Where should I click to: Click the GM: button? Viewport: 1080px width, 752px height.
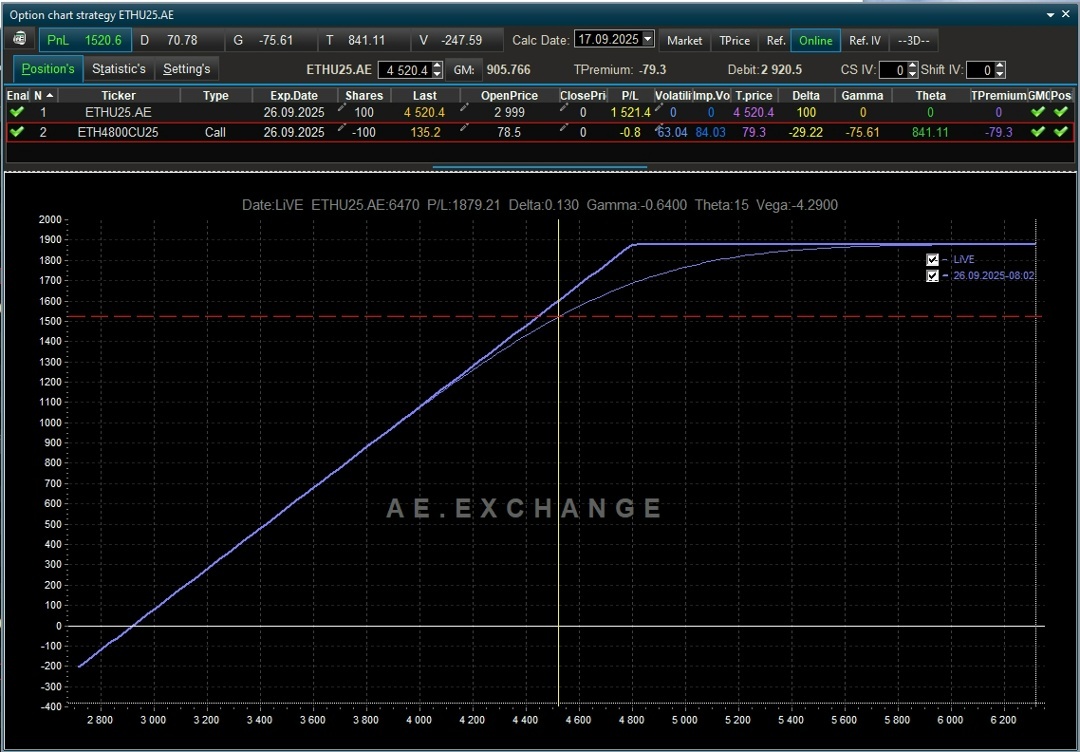pyautogui.click(x=464, y=70)
